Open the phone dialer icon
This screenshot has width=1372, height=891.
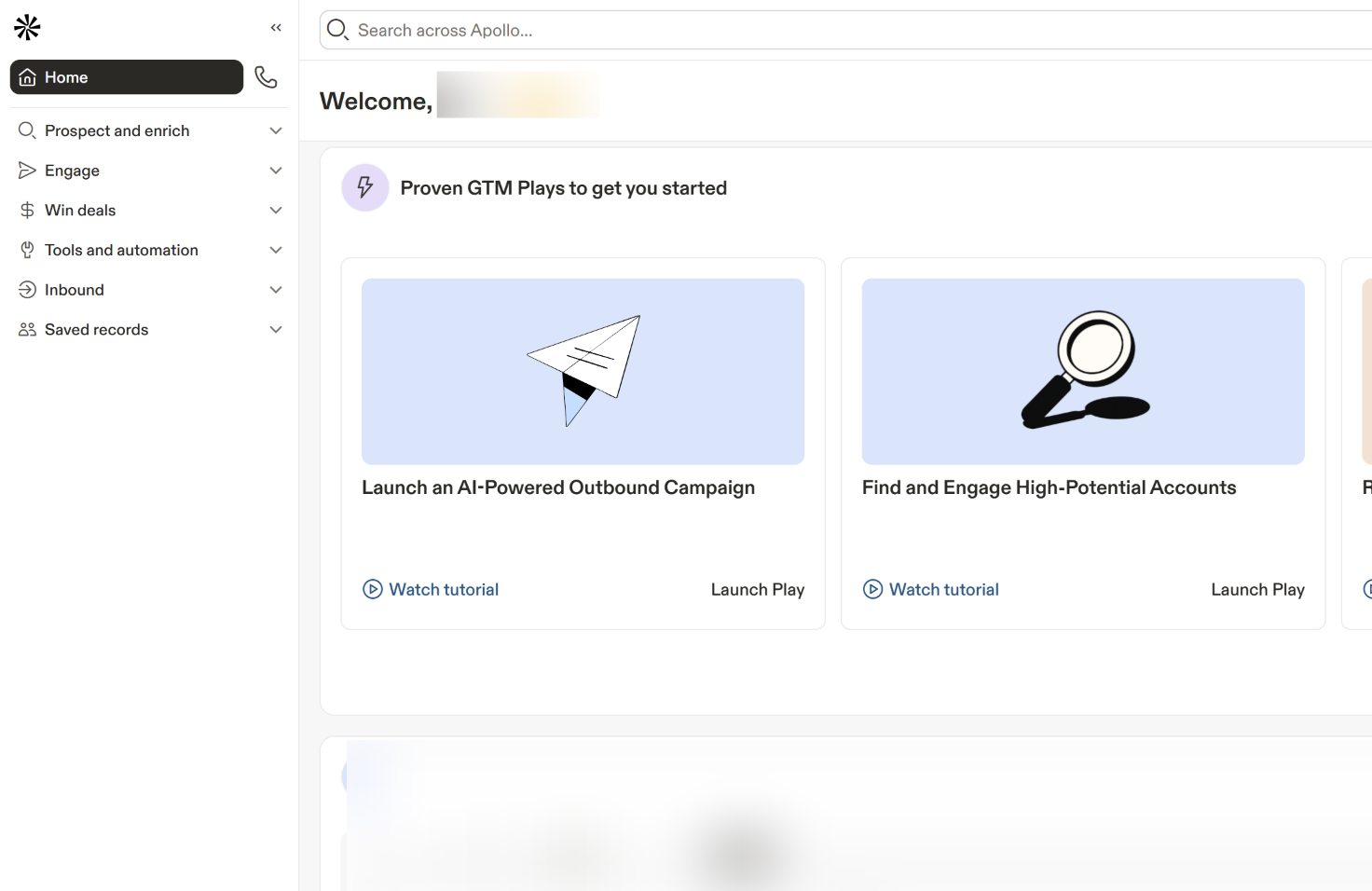point(267,77)
